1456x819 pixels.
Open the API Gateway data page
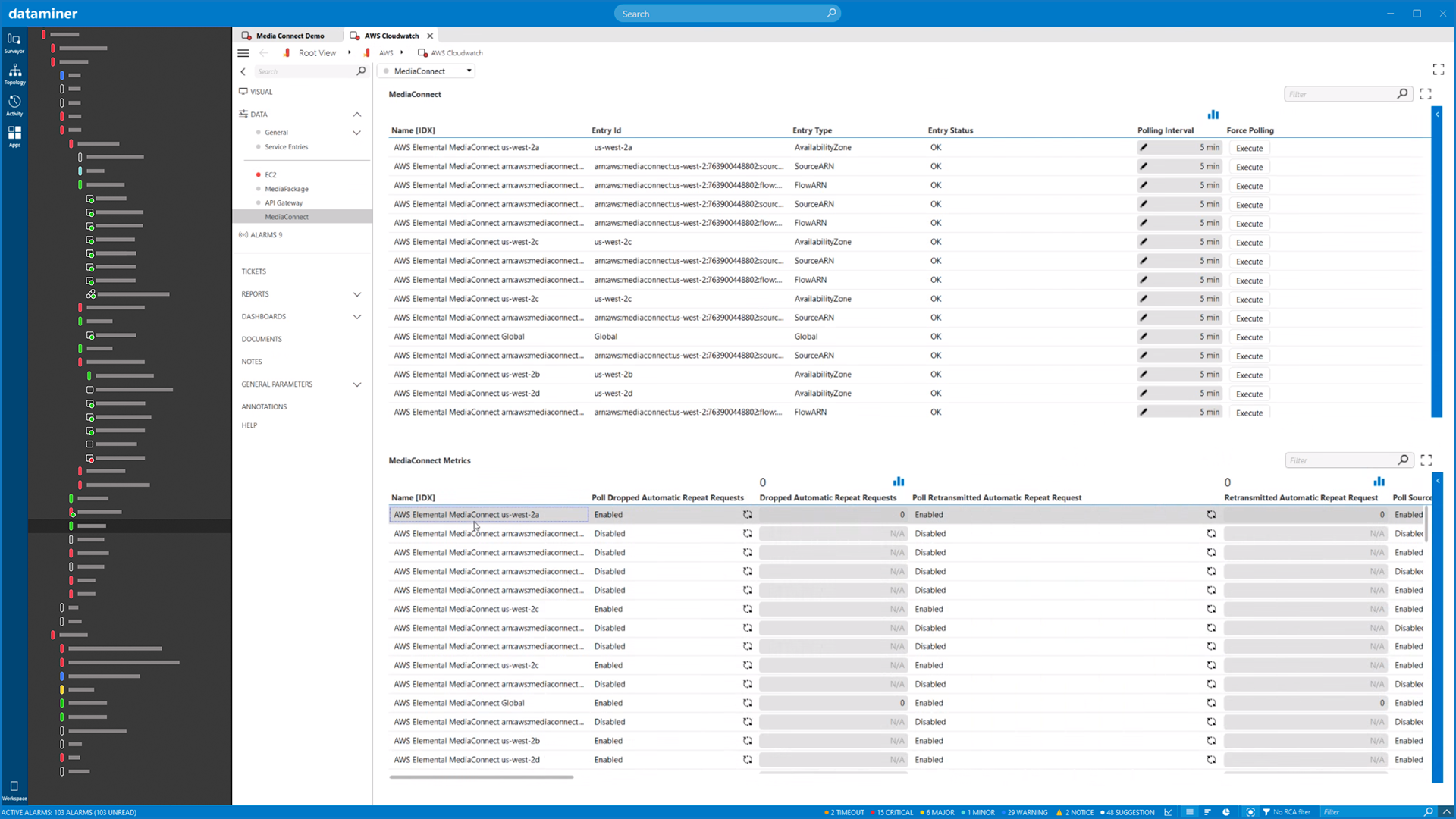(284, 203)
